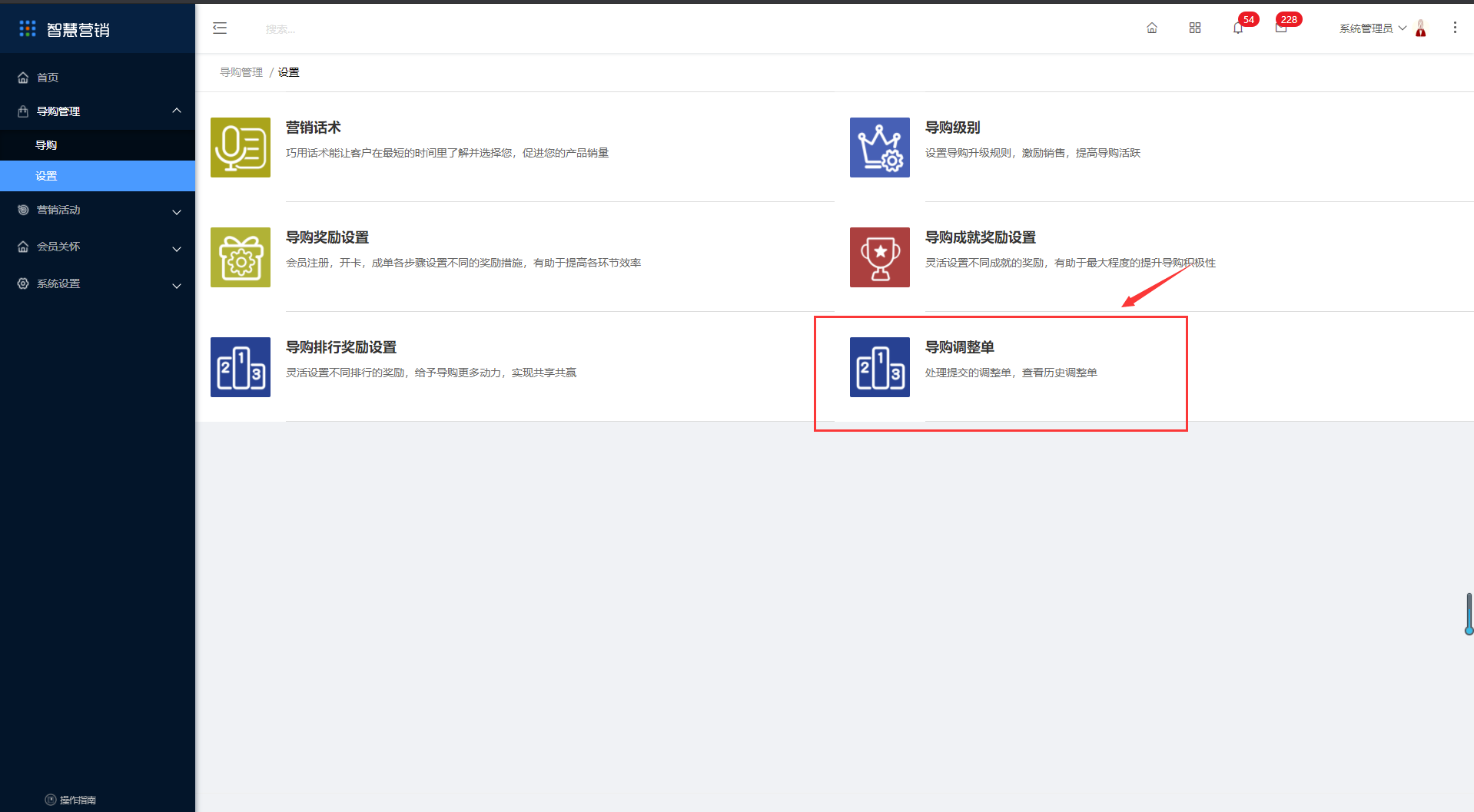Image resolution: width=1474 pixels, height=812 pixels.
Task: Click the 导购管理 bag icon in sidebar
Action: click(23, 111)
